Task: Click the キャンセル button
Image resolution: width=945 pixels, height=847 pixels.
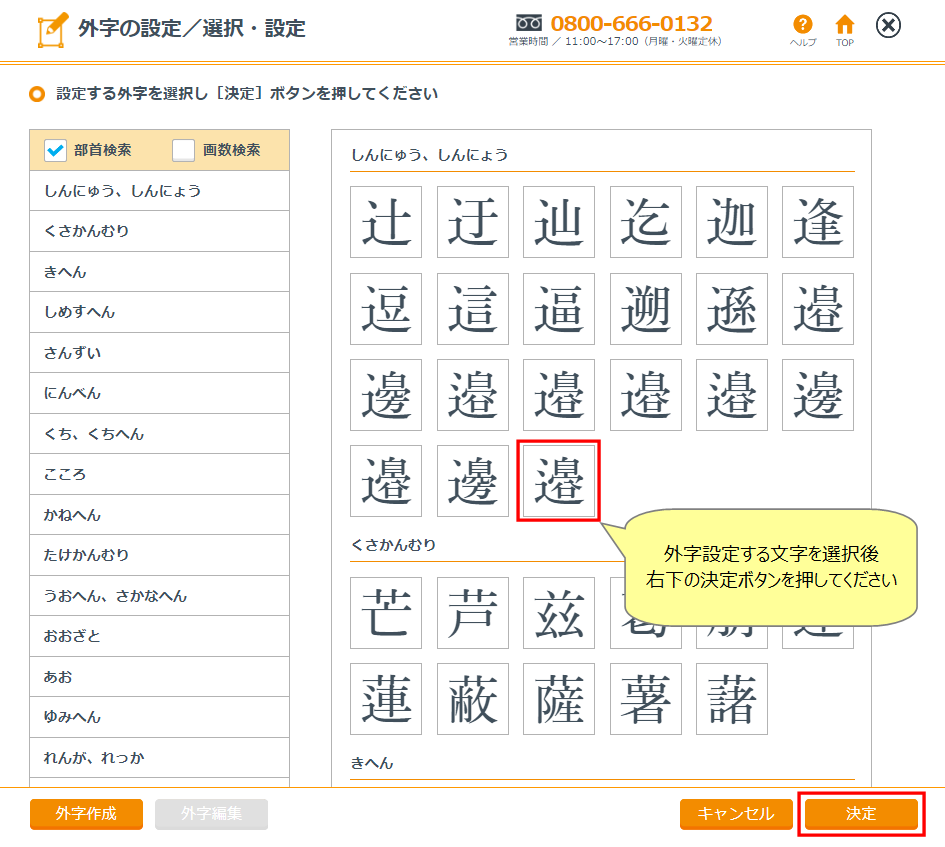Action: (736, 814)
